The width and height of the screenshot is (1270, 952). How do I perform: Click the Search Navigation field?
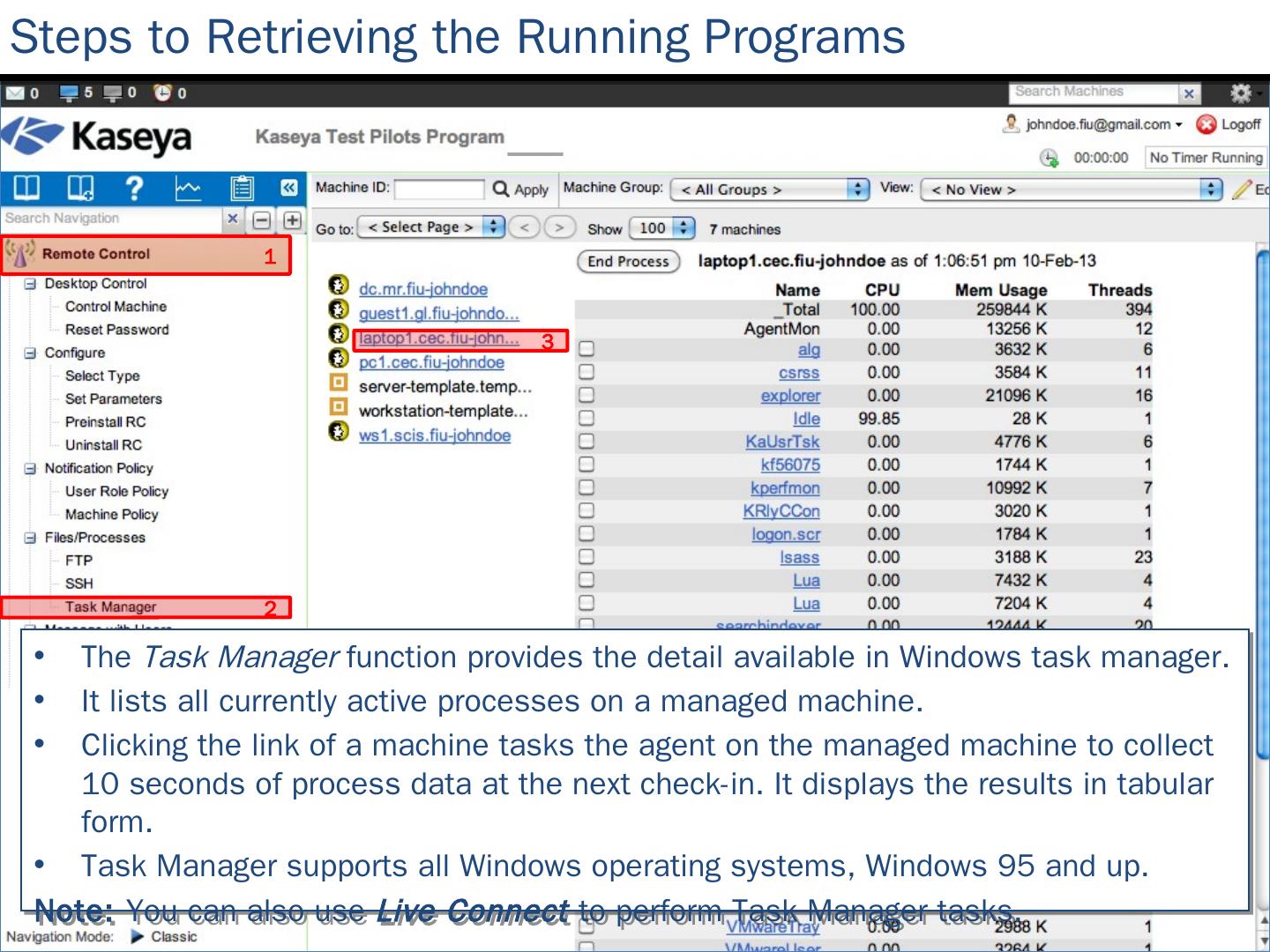tap(112, 219)
